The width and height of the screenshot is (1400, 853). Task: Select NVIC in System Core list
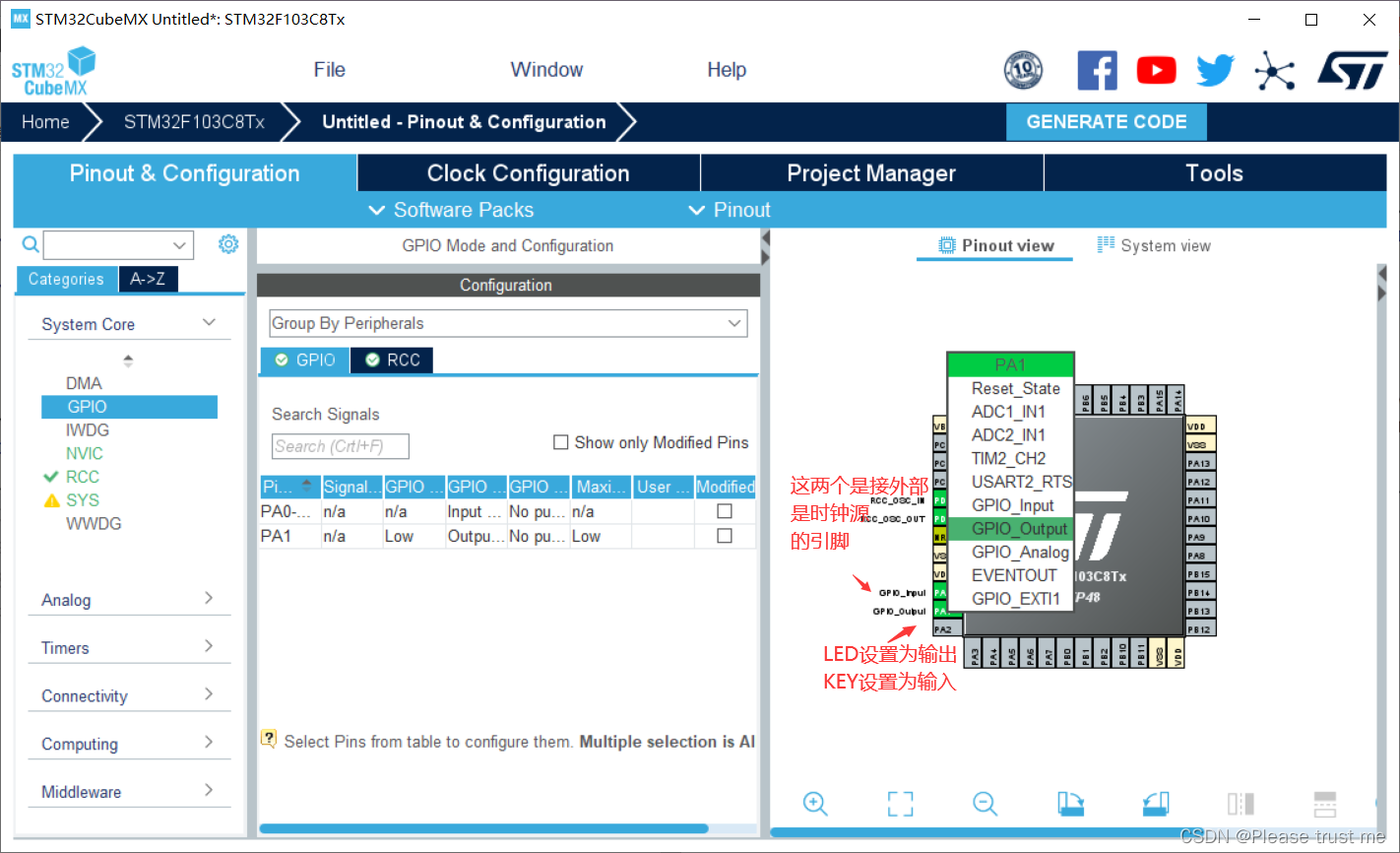85,453
